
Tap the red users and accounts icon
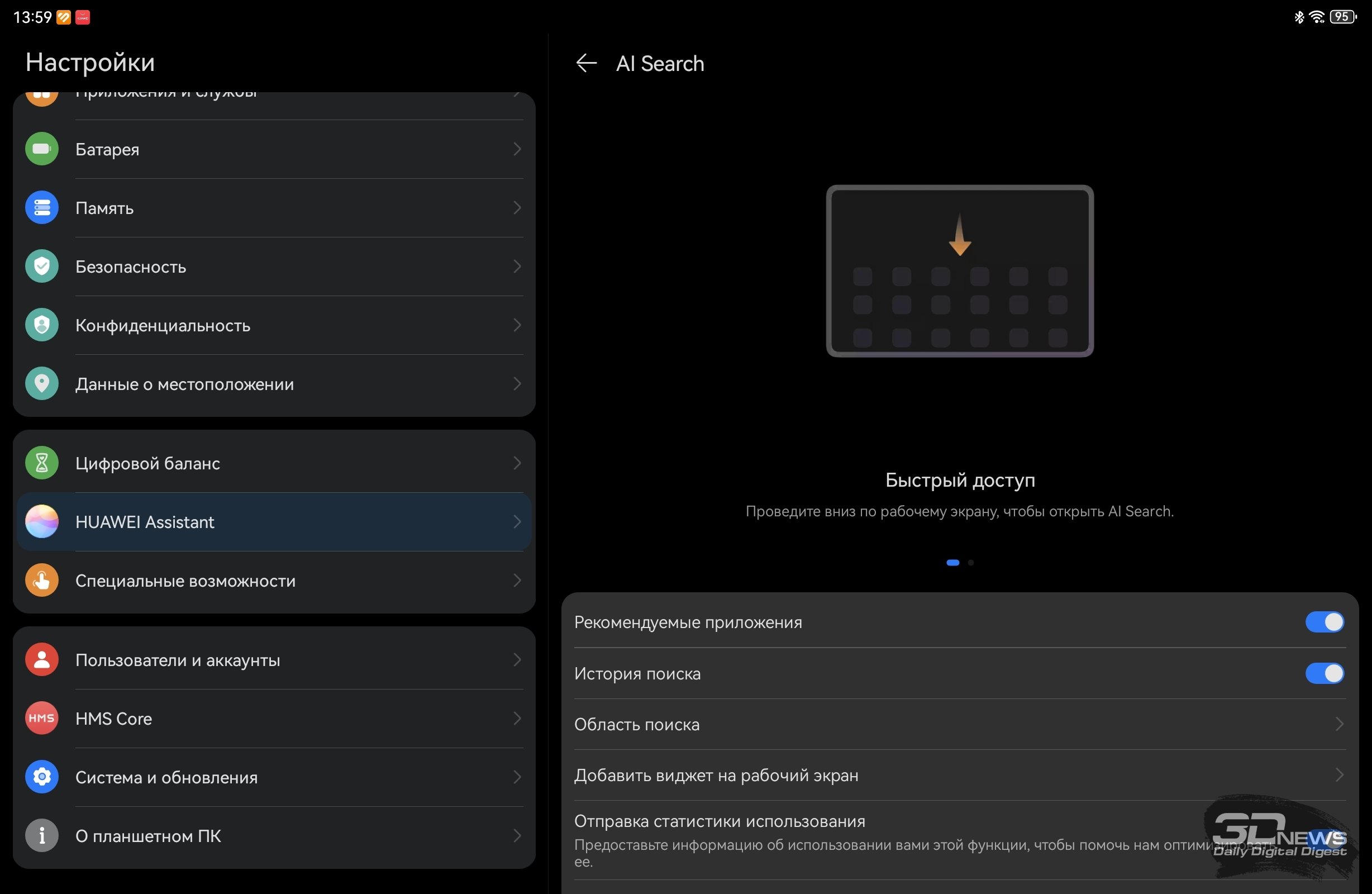(41, 660)
